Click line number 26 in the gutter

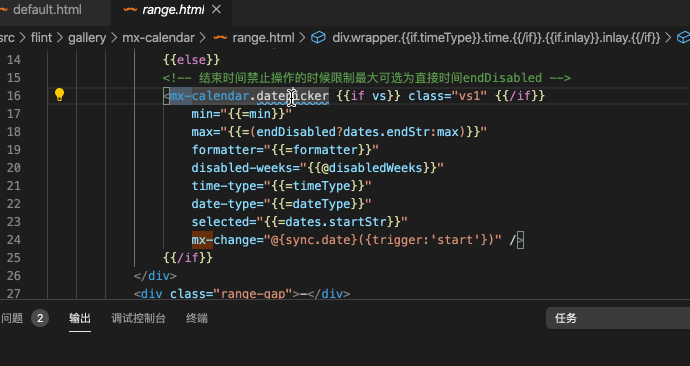pyautogui.click(x=14, y=276)
